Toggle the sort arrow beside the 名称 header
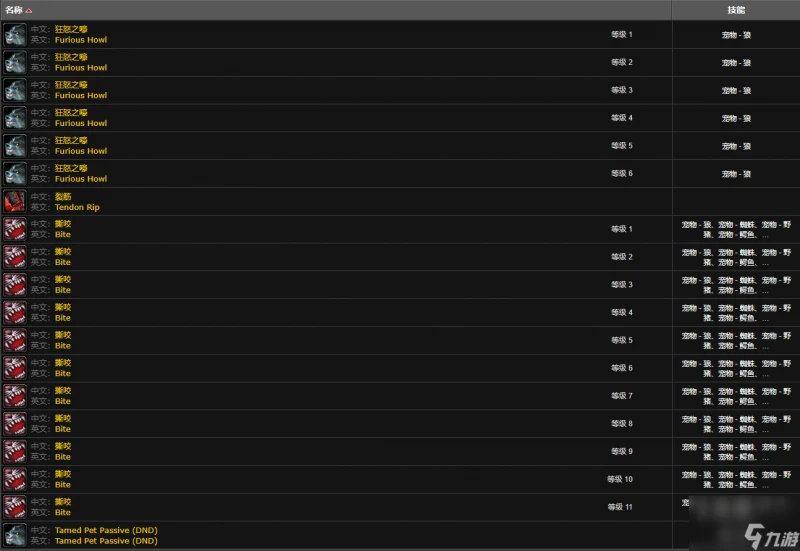The width and height of the screenshot is (800, 551). pyautogui.click(x=29, y=10)
